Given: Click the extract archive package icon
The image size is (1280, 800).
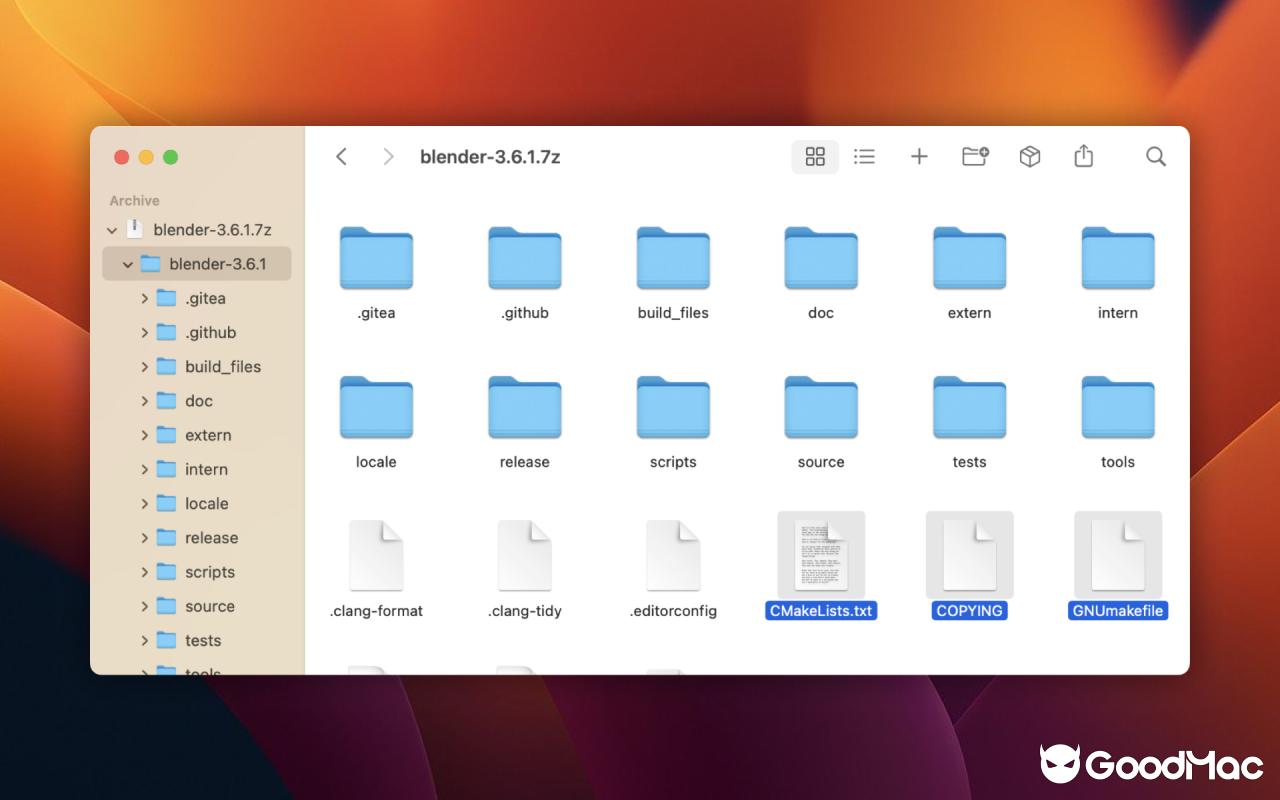Looking at the screenshot, I should (x=1029, y=156).
